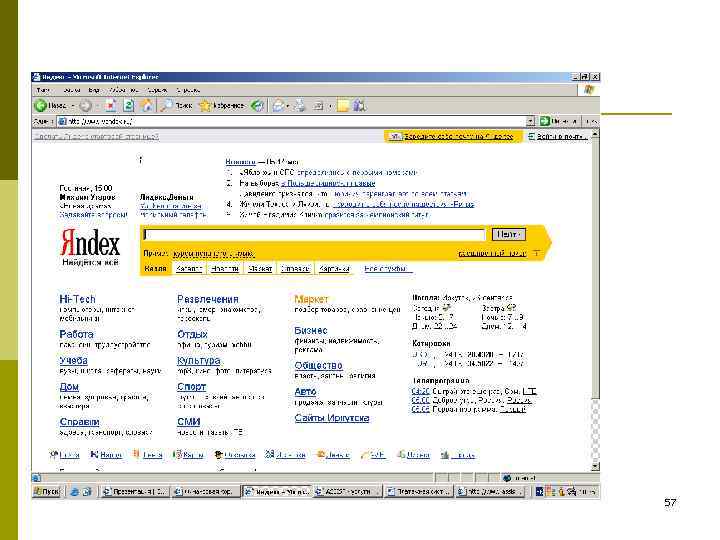Open the Общество category link
720x540 pixels.
click(x=318, y=366)
